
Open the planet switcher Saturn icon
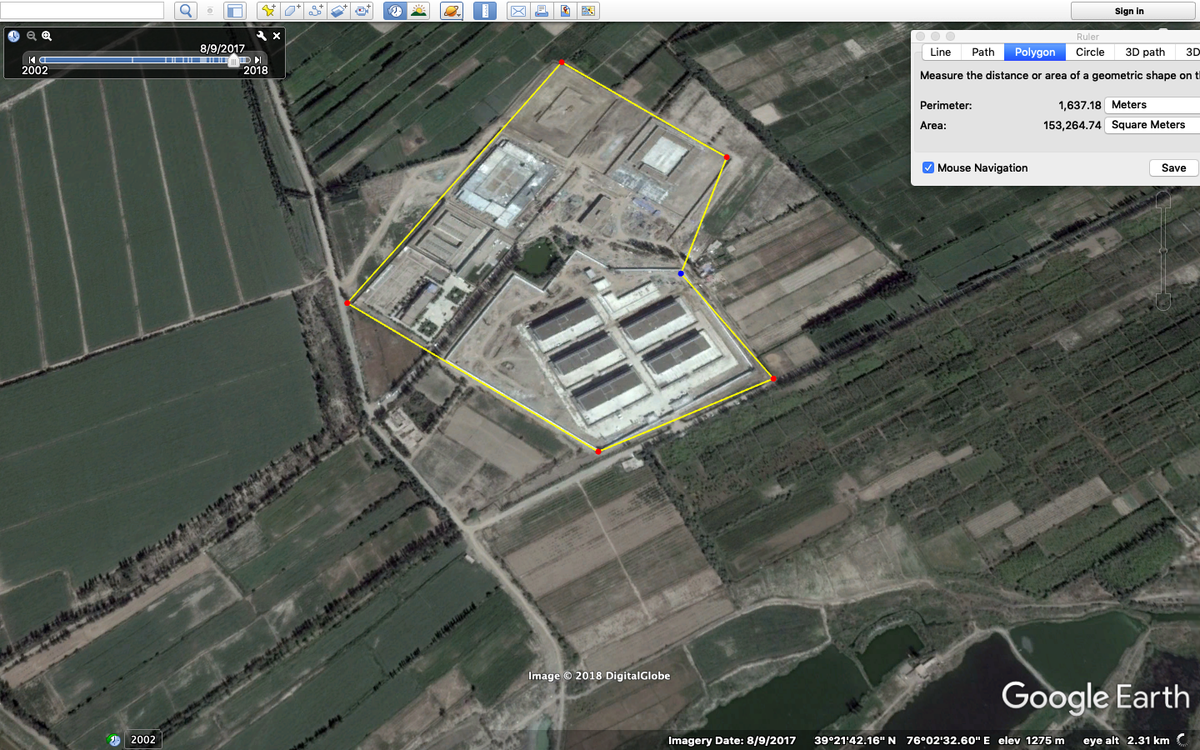click(x=450, y=11)
